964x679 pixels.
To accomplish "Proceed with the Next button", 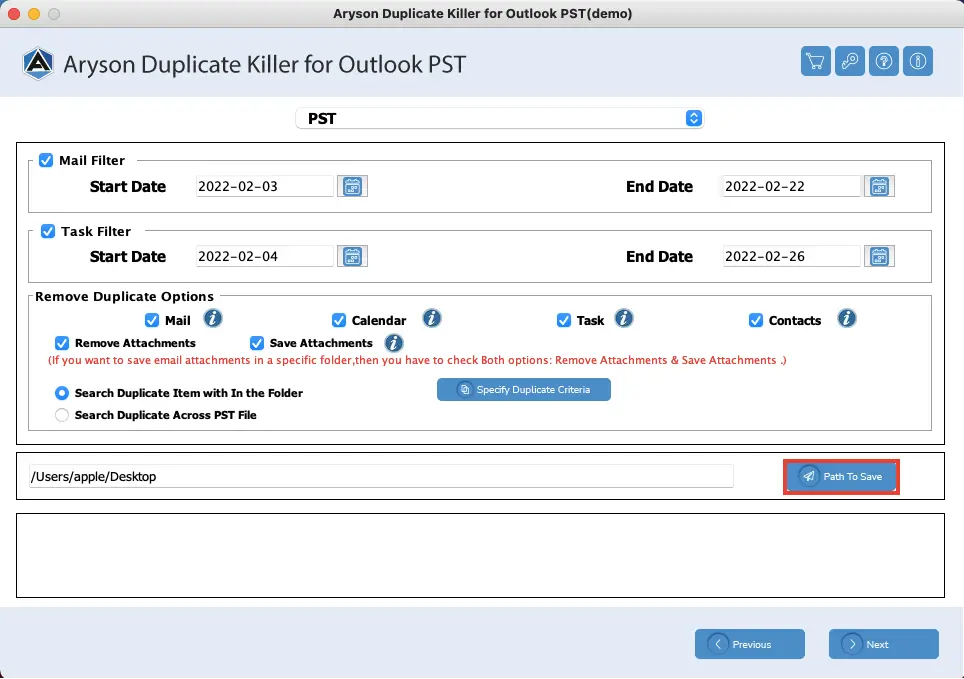I will (883, 644).
